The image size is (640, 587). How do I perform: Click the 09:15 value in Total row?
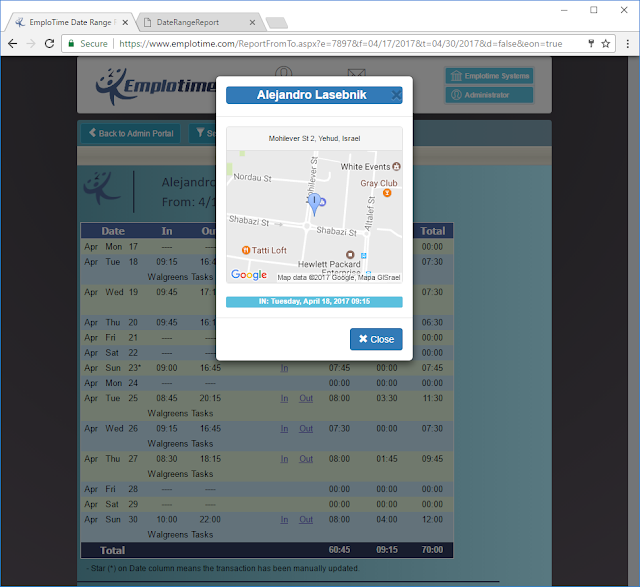[x=387, y=550]
